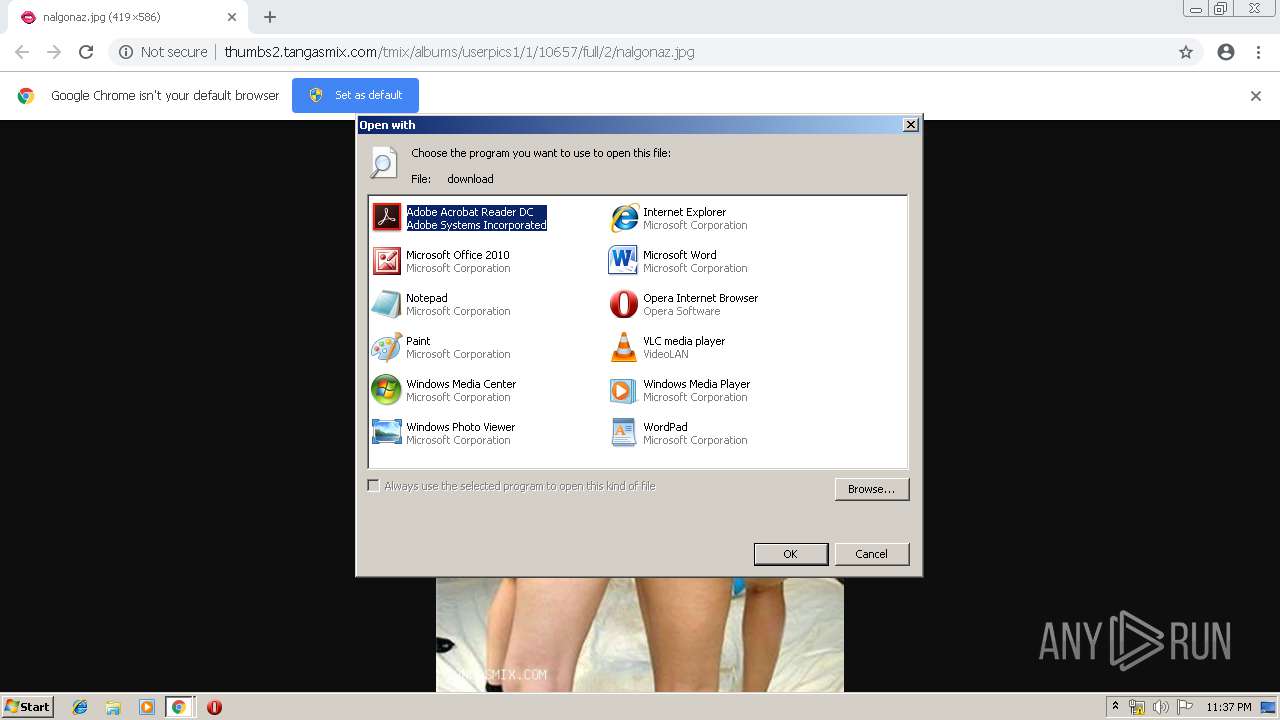The width and height of the screenshot is (1280, 720).
Task: Select the Opera Internet Browser icon
Action: click(x=624, y=303)
